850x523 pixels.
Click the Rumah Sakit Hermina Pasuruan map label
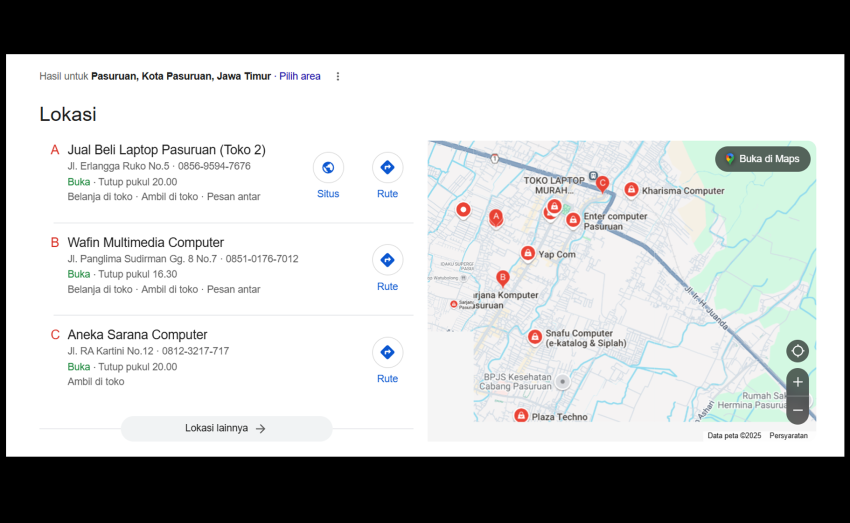pos(751,401)
